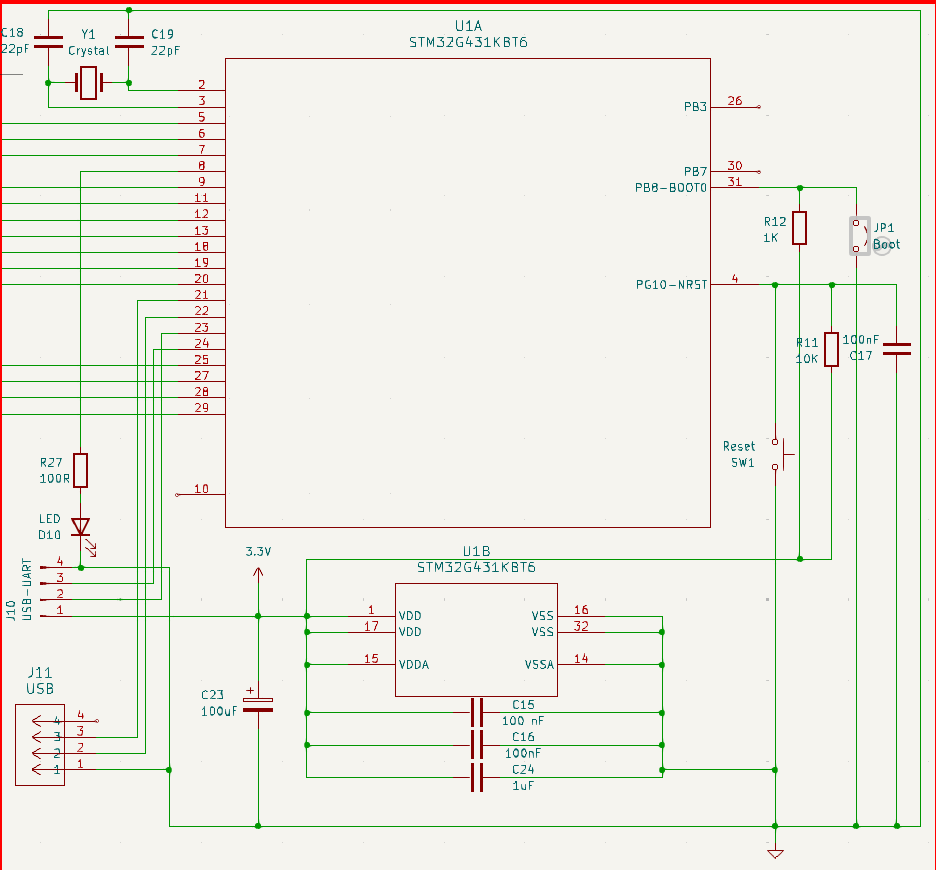The width and height of the screenshot is (944, 870).
Task: Select resistor R11 10K symbol
Action: click(x=831, y=349)
